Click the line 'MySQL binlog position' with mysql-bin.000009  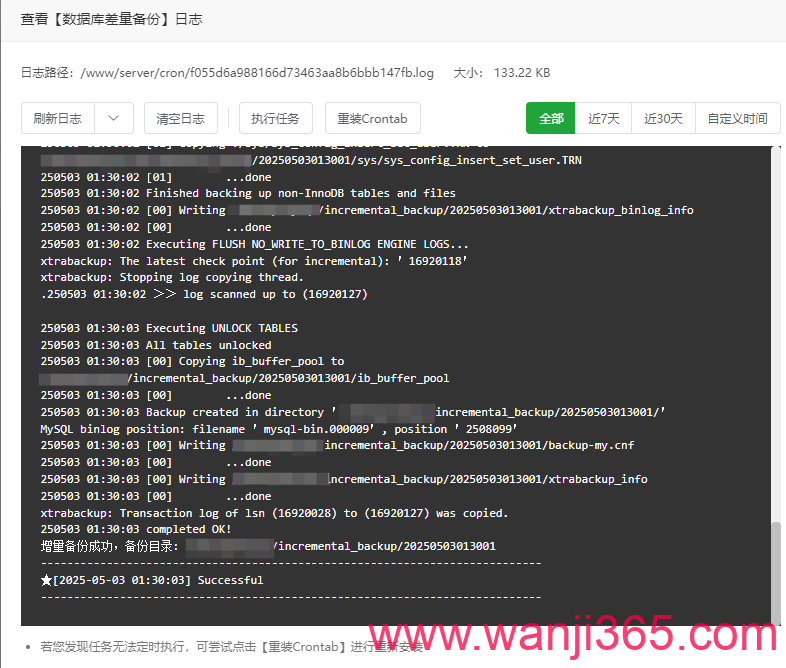279,429
